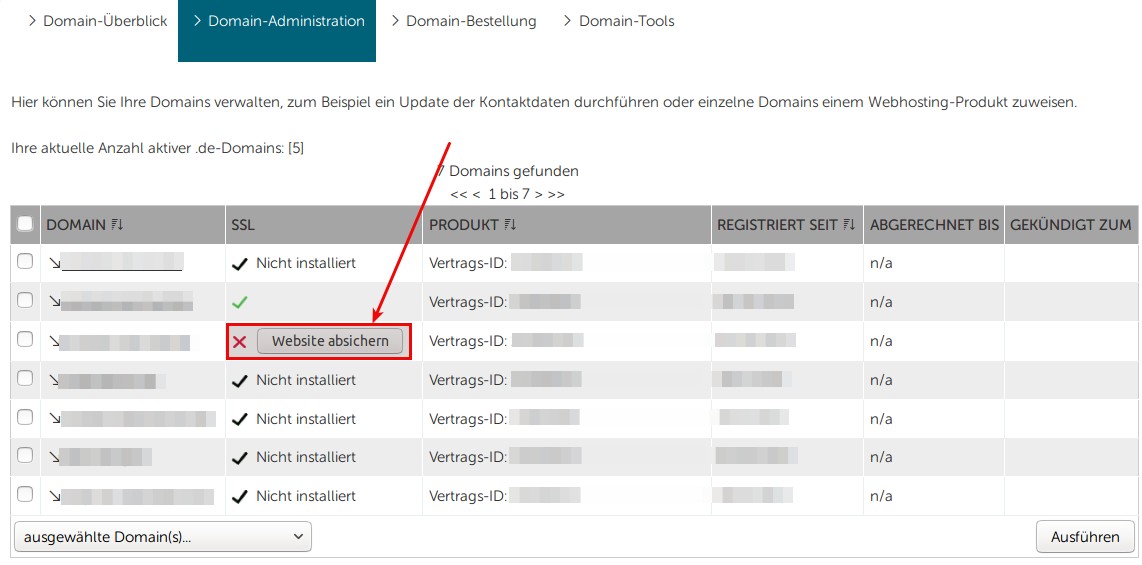
Task: Tick the checkbox of the last domain row
Action: coord(25,494)
